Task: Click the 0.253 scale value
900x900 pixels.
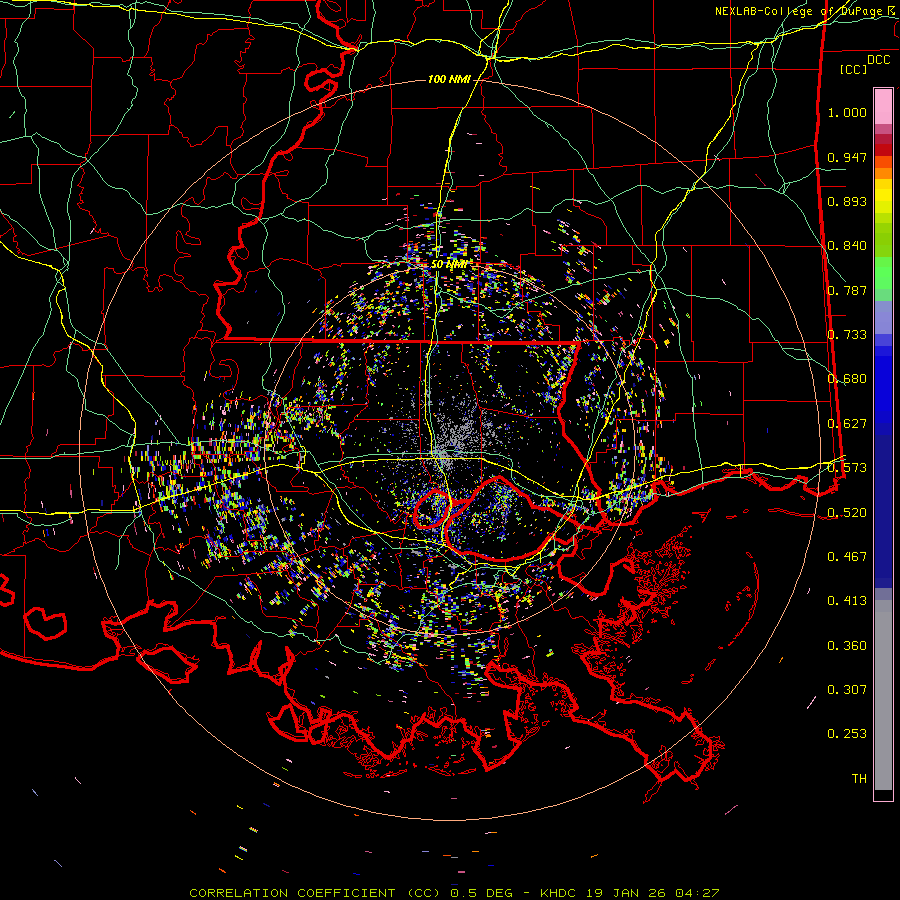Action: point(847,734)
